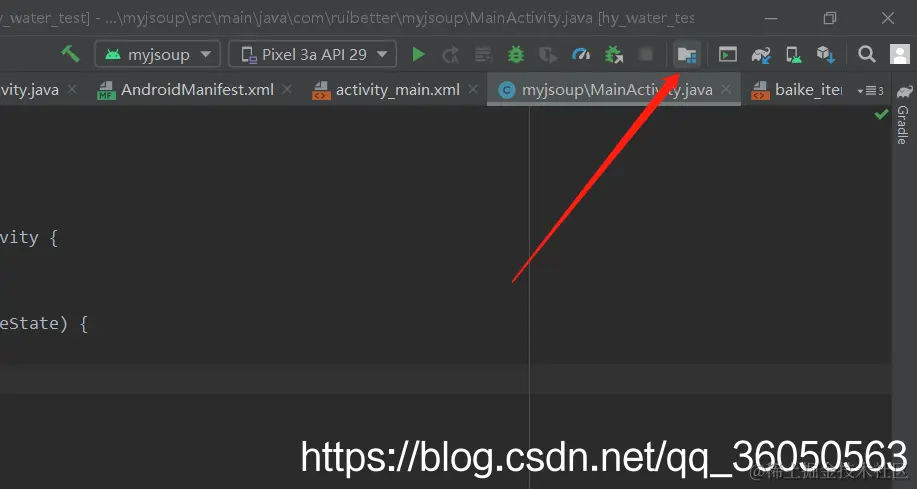Close the myjsoup\MainActivity.java tab

(726, 89)
